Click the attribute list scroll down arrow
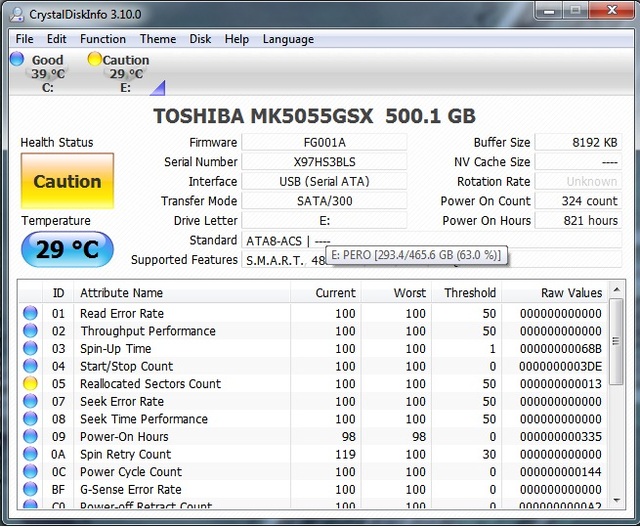The width and height of the screenshot is (640, 527). 616,500
